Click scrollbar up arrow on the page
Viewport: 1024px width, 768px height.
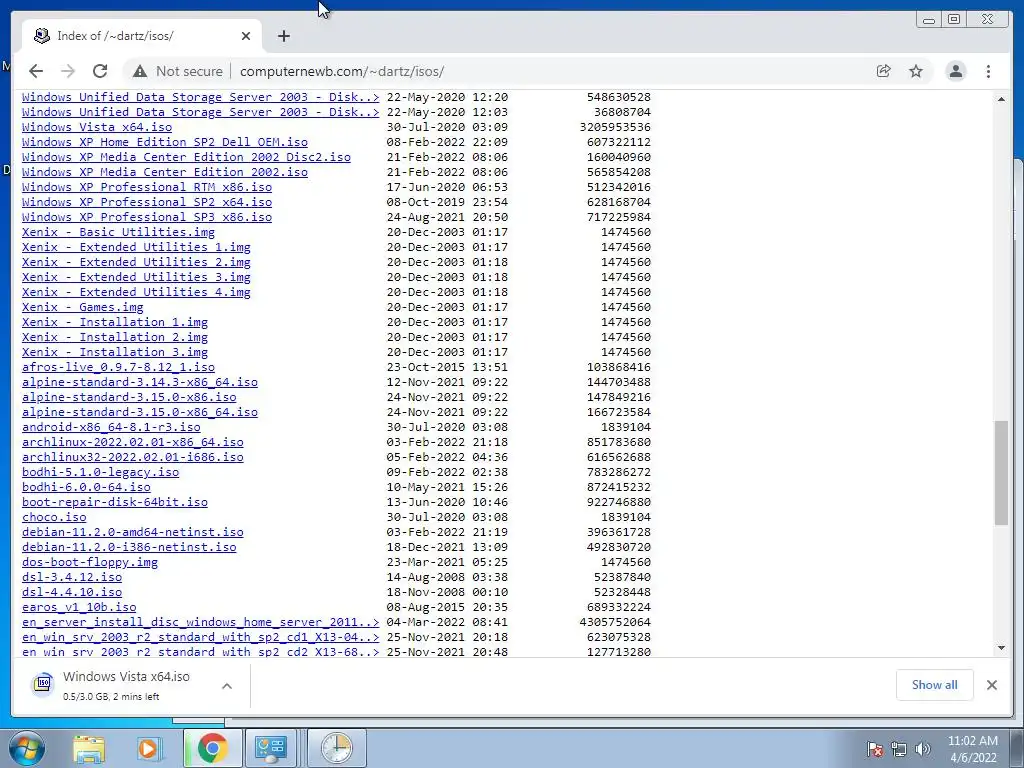point(1001,99)
